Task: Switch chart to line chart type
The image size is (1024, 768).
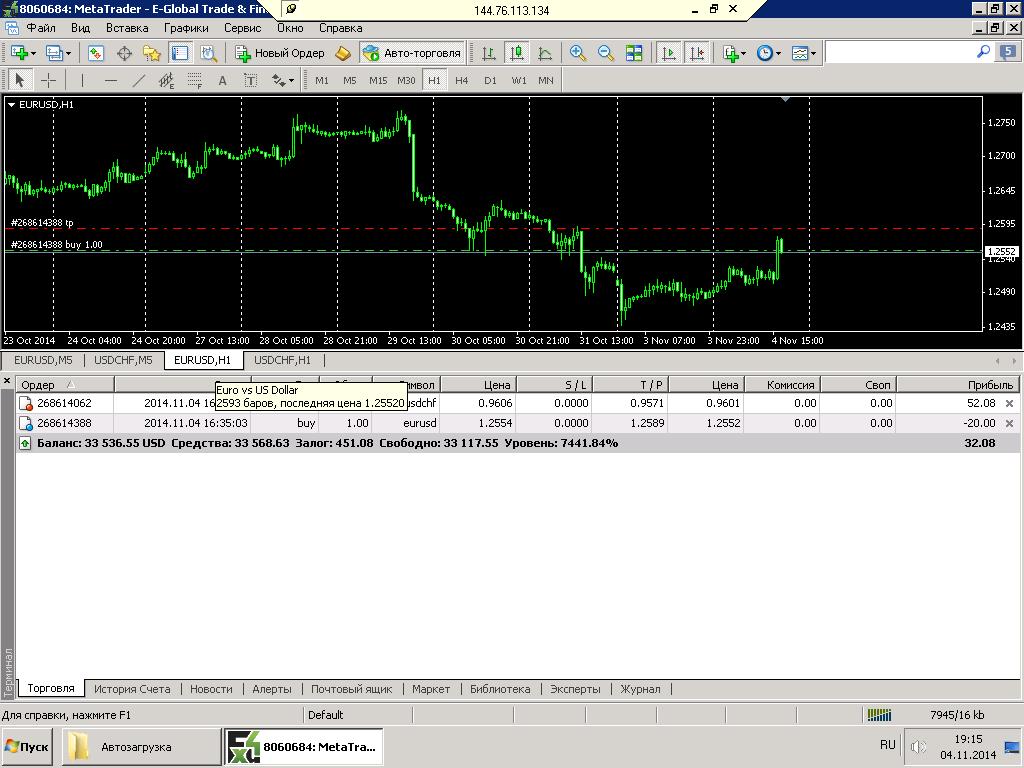Action: [x=545, y=53]
